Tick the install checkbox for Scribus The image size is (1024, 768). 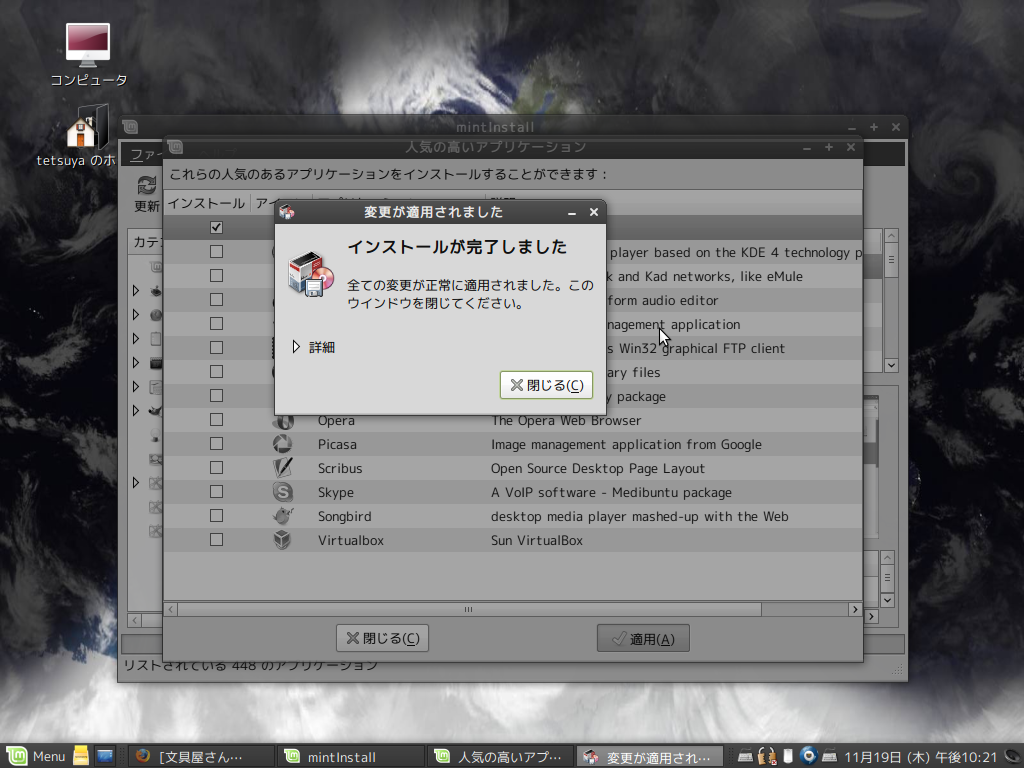(x=216, y=468)
